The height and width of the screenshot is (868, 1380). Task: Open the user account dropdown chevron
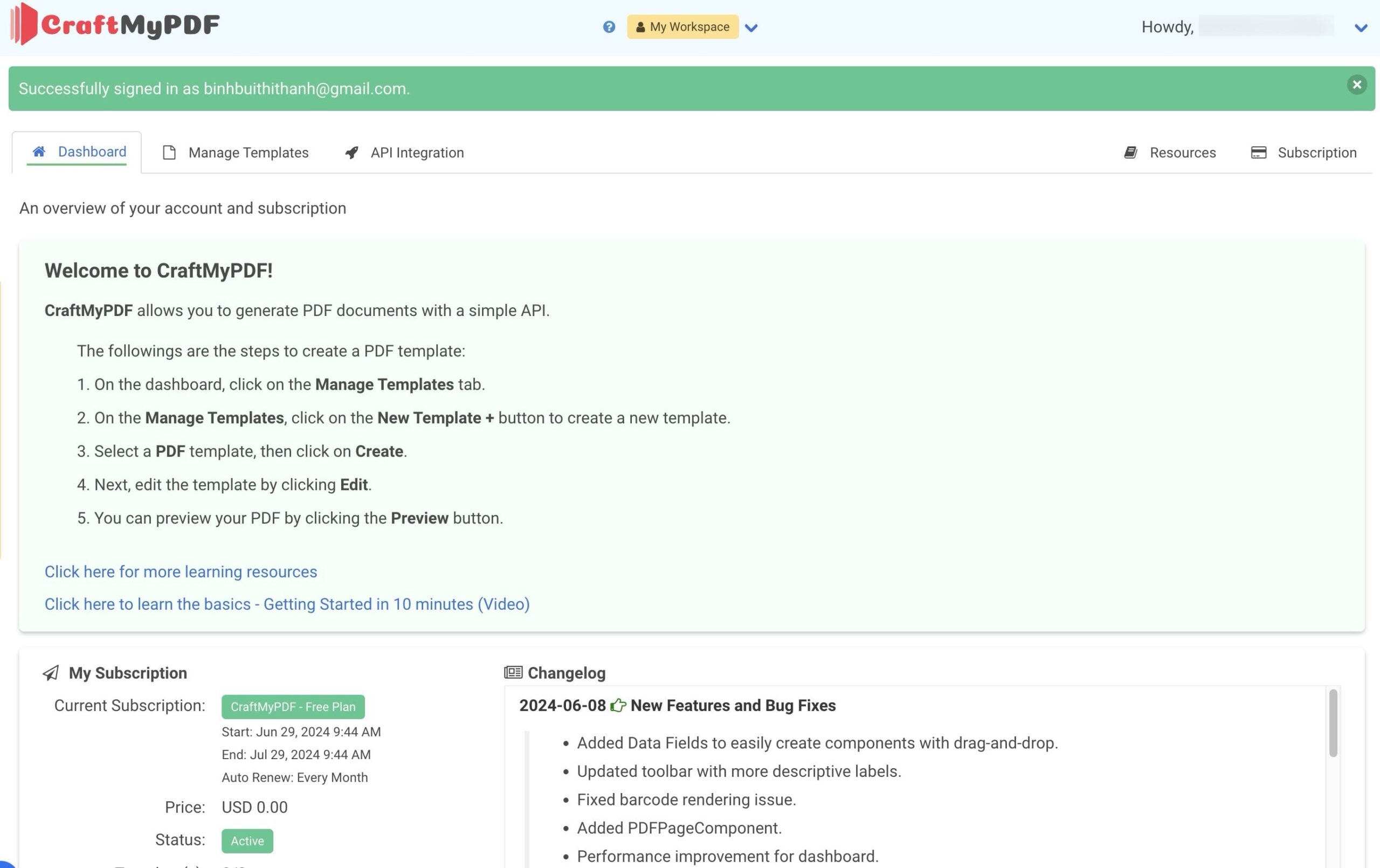(x=1361, y=27)
